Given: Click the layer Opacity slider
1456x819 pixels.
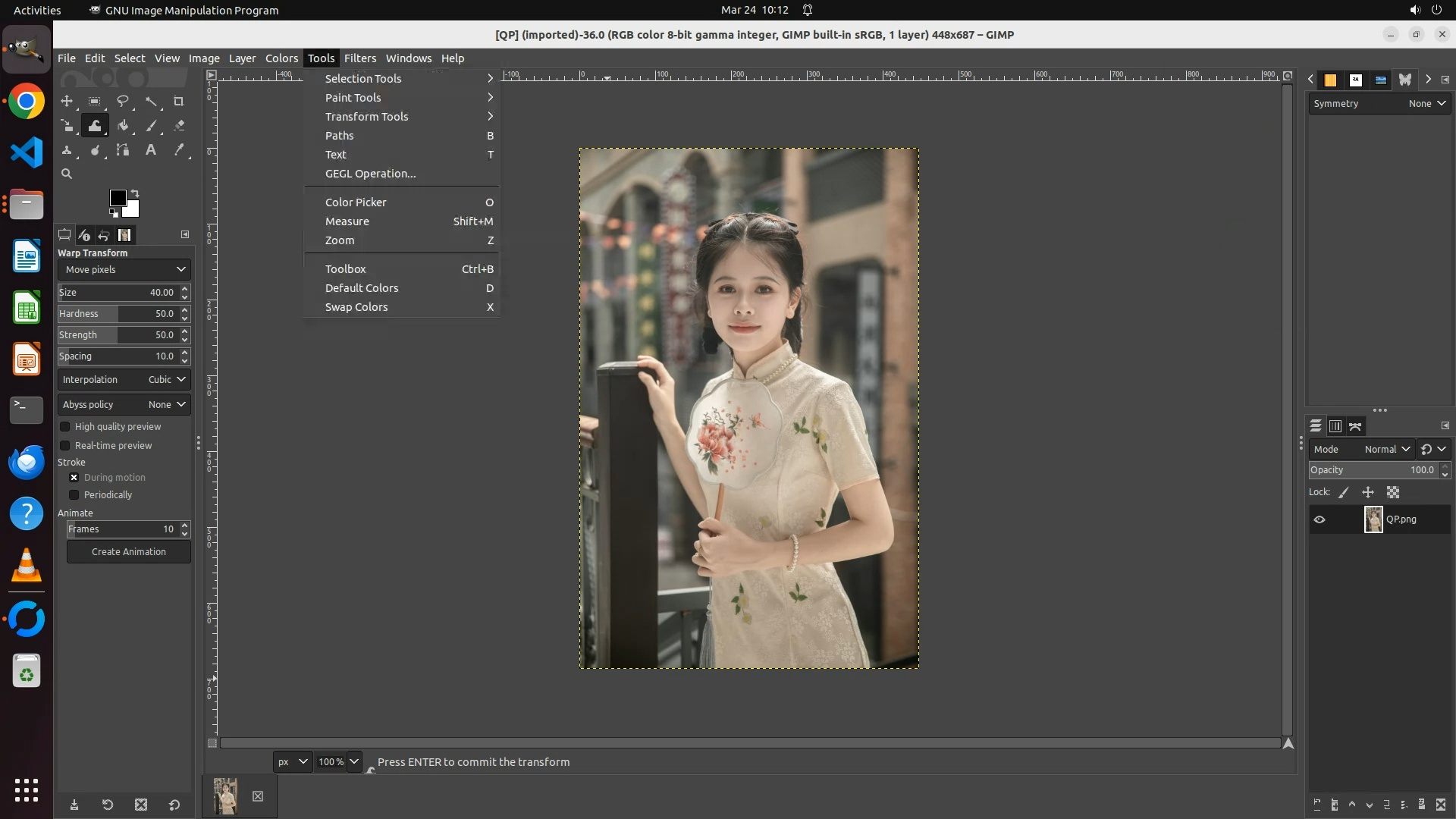Looking at the screenshot, I should tap(1371, 470).
